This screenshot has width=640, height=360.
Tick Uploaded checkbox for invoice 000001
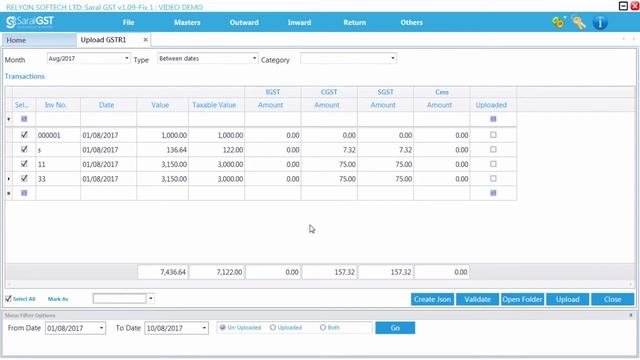(x=493, y=135)
